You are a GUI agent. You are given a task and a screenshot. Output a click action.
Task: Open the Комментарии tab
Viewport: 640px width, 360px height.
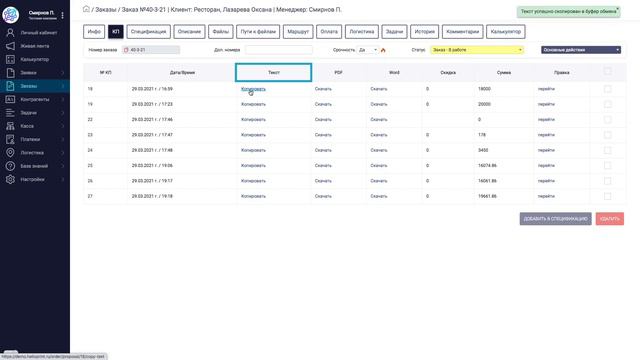click(x=462, y=31)
